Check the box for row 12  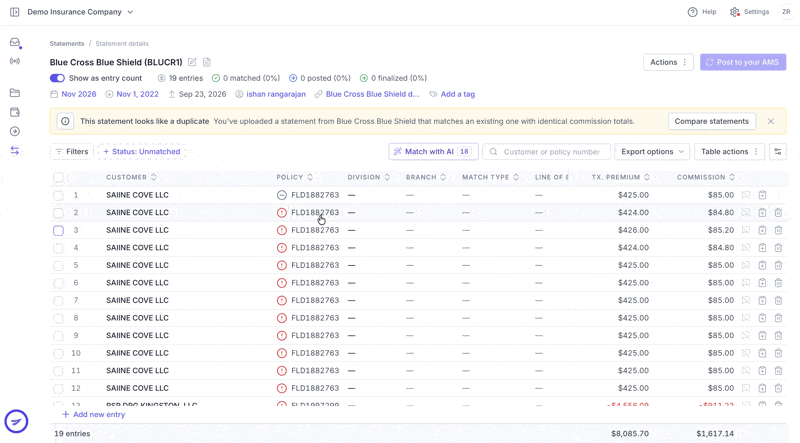[59, 389]
